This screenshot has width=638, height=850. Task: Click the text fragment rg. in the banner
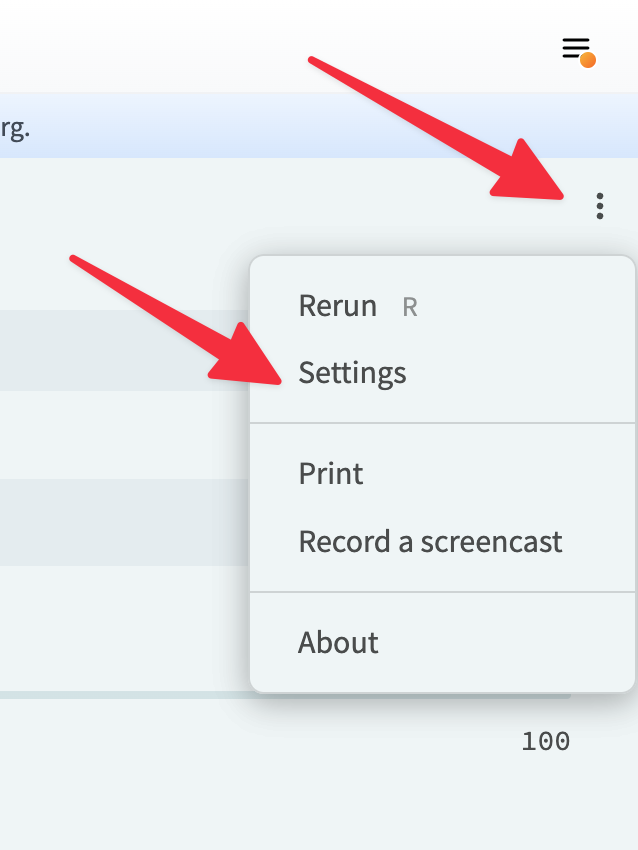pyautogui.click(x=17, y=127)
